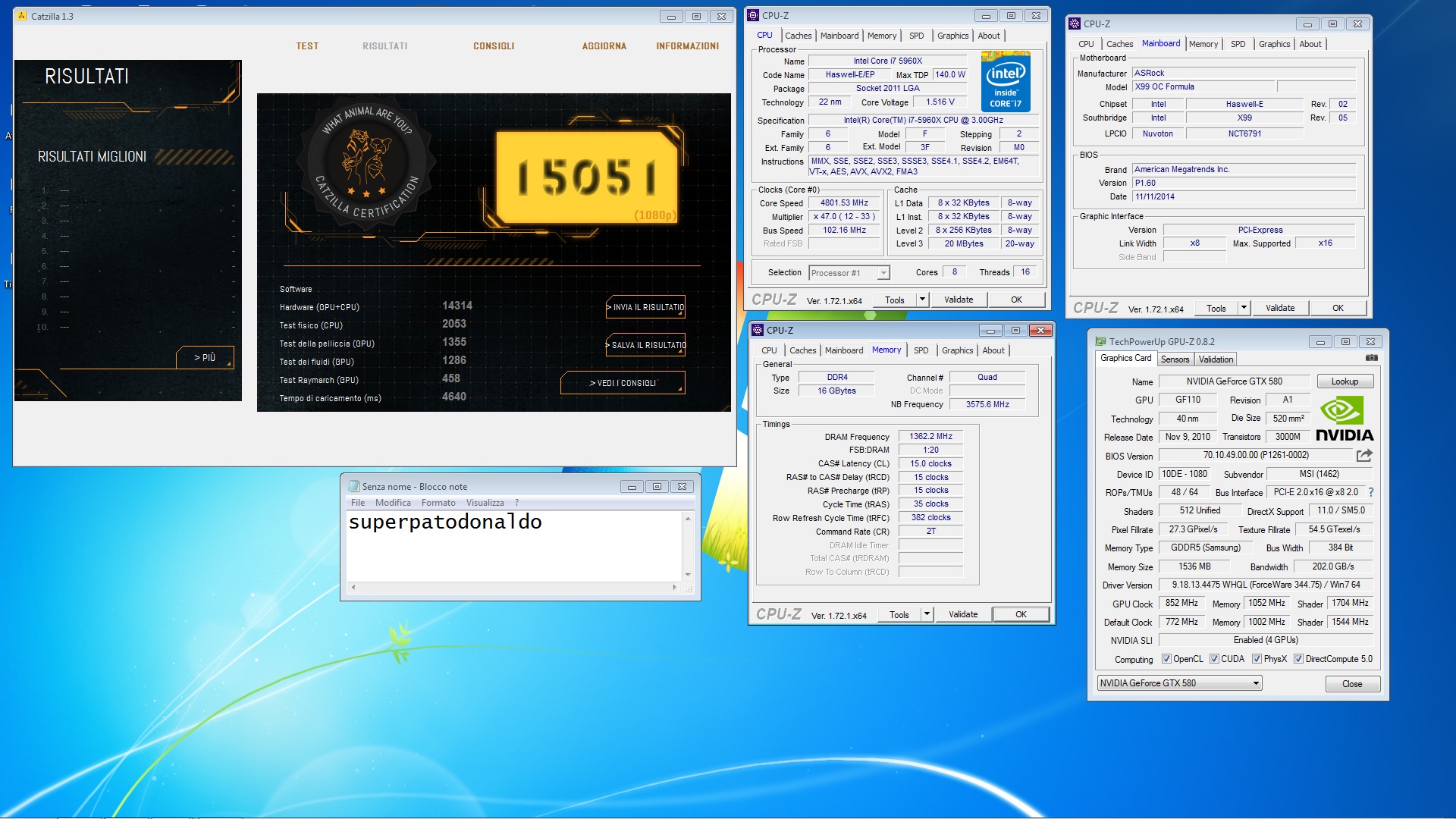
Task: Click Validate in CPU-Z CPU window
Action: 959,300
